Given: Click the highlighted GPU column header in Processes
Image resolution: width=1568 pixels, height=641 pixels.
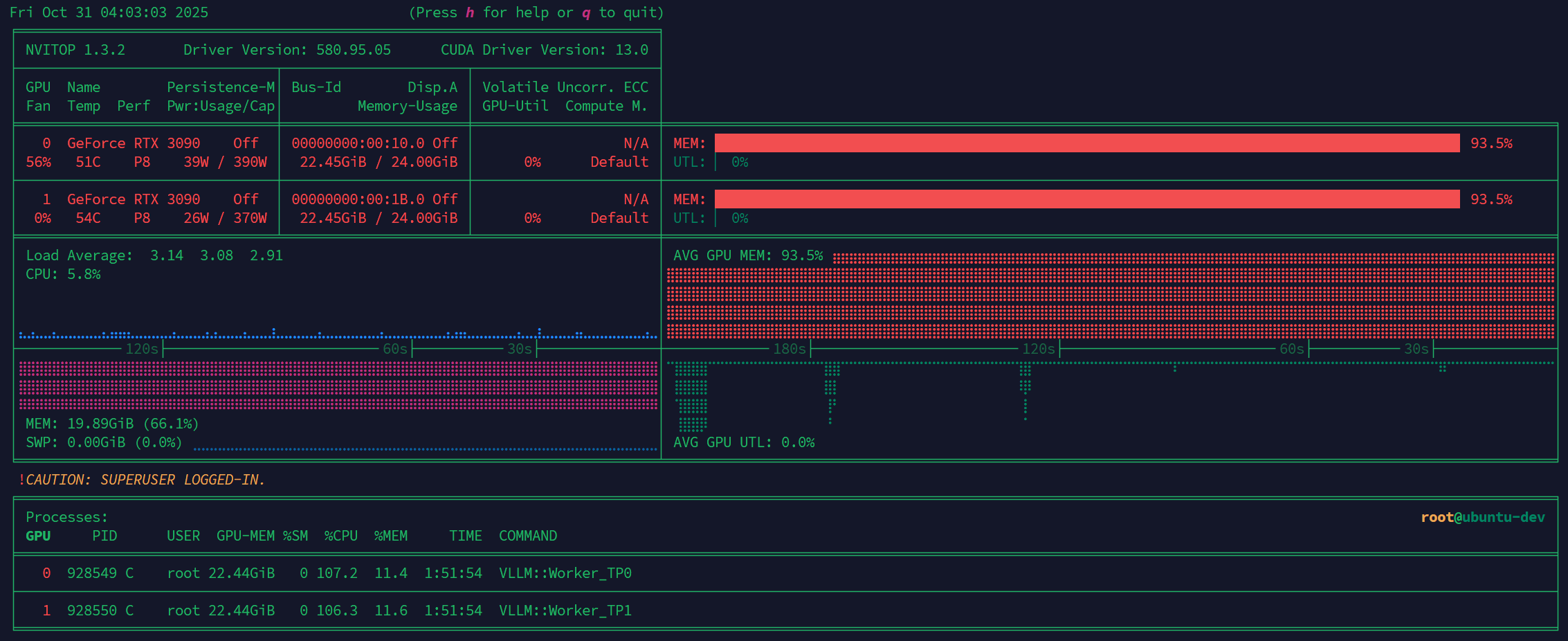Looking at the screenshot, I should click(x=38, y=536).
